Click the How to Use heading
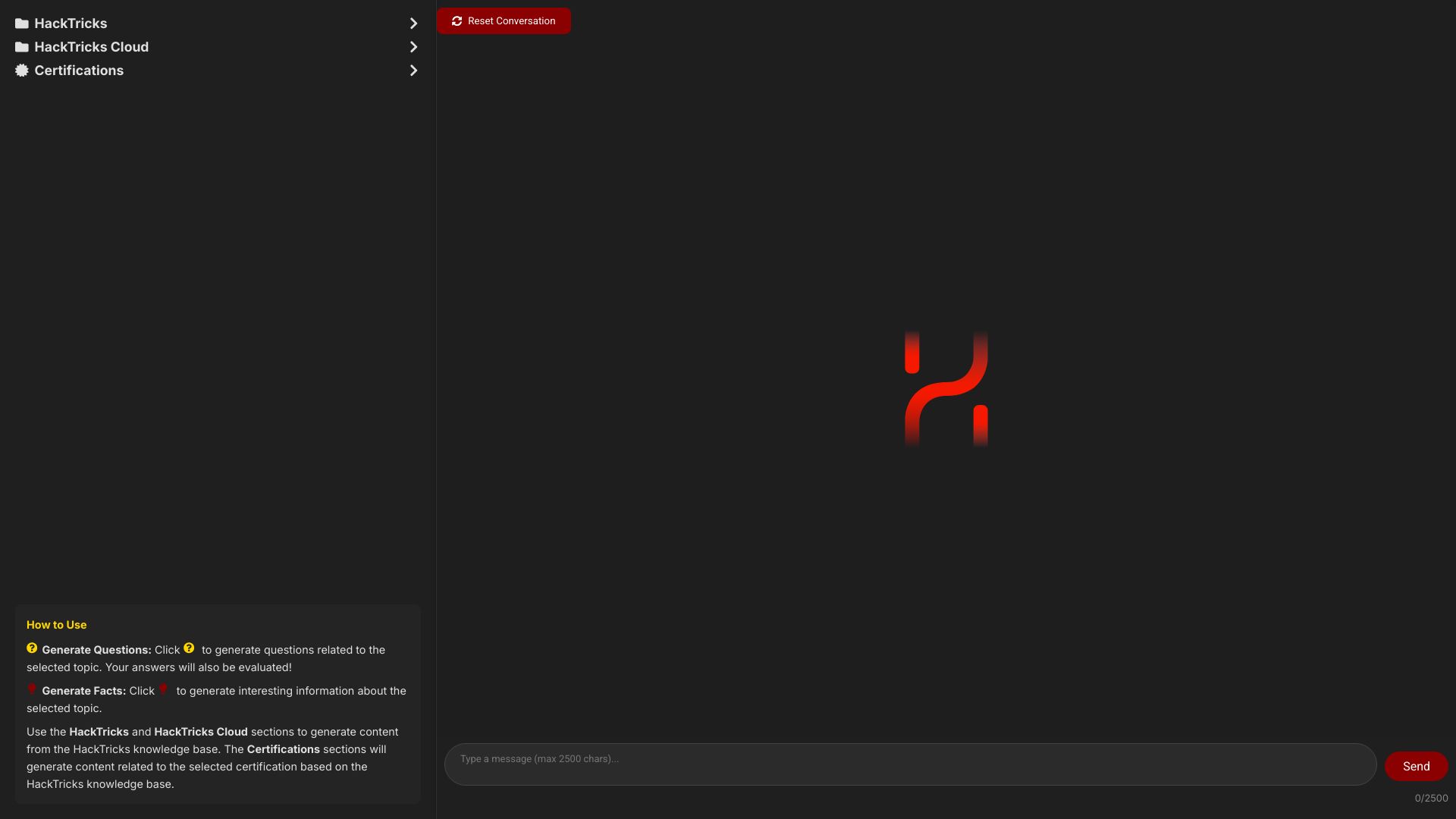Image resolution: width=1456 pixels, height=819 pixels. (57, 625)
